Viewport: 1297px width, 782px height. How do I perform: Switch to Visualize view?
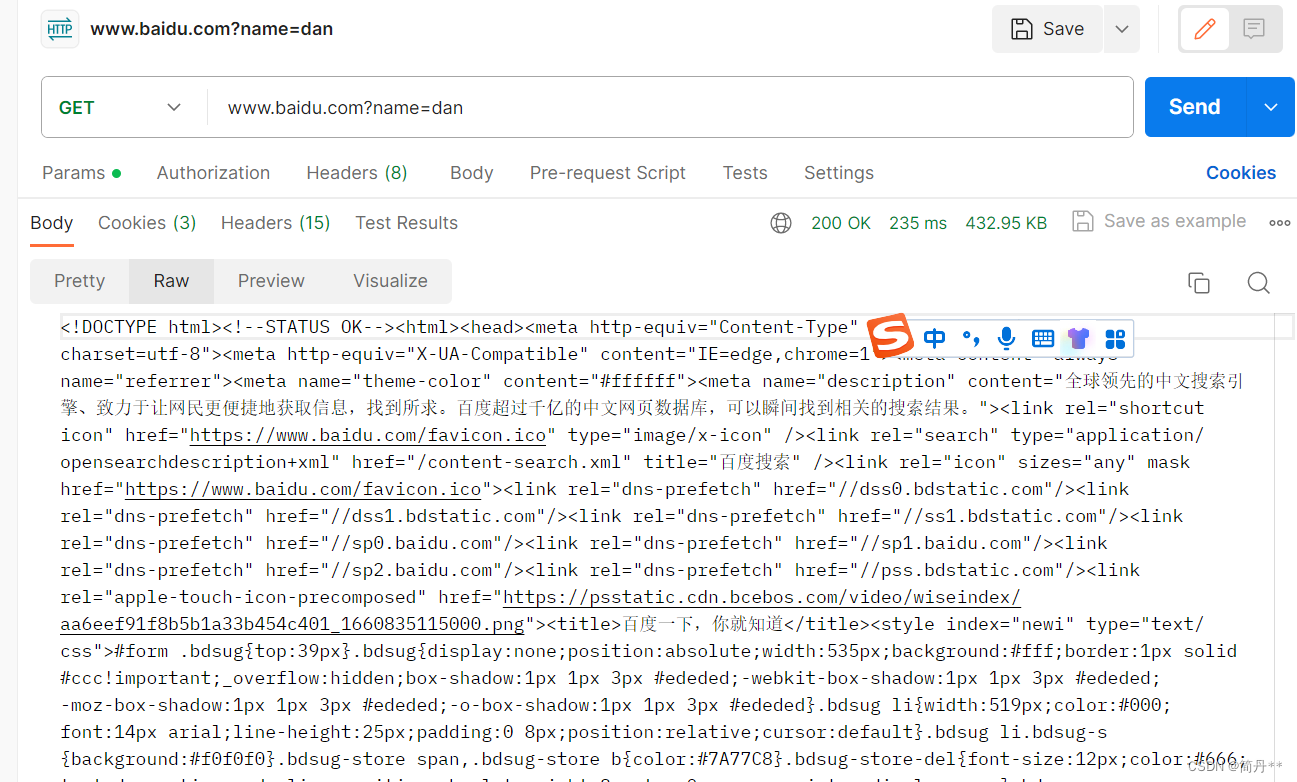[x=390, y=281]
